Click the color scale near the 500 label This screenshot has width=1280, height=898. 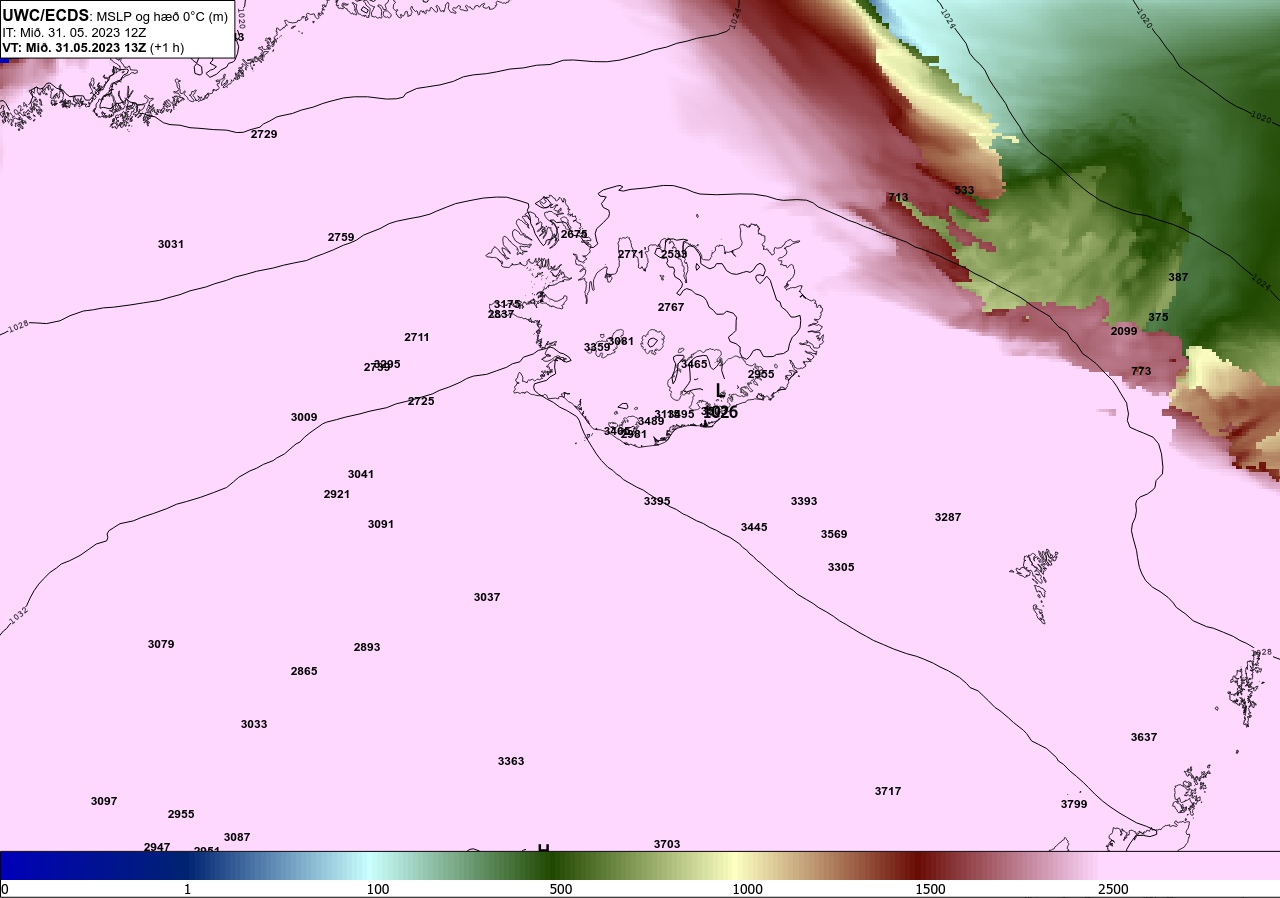click(561, 865)
